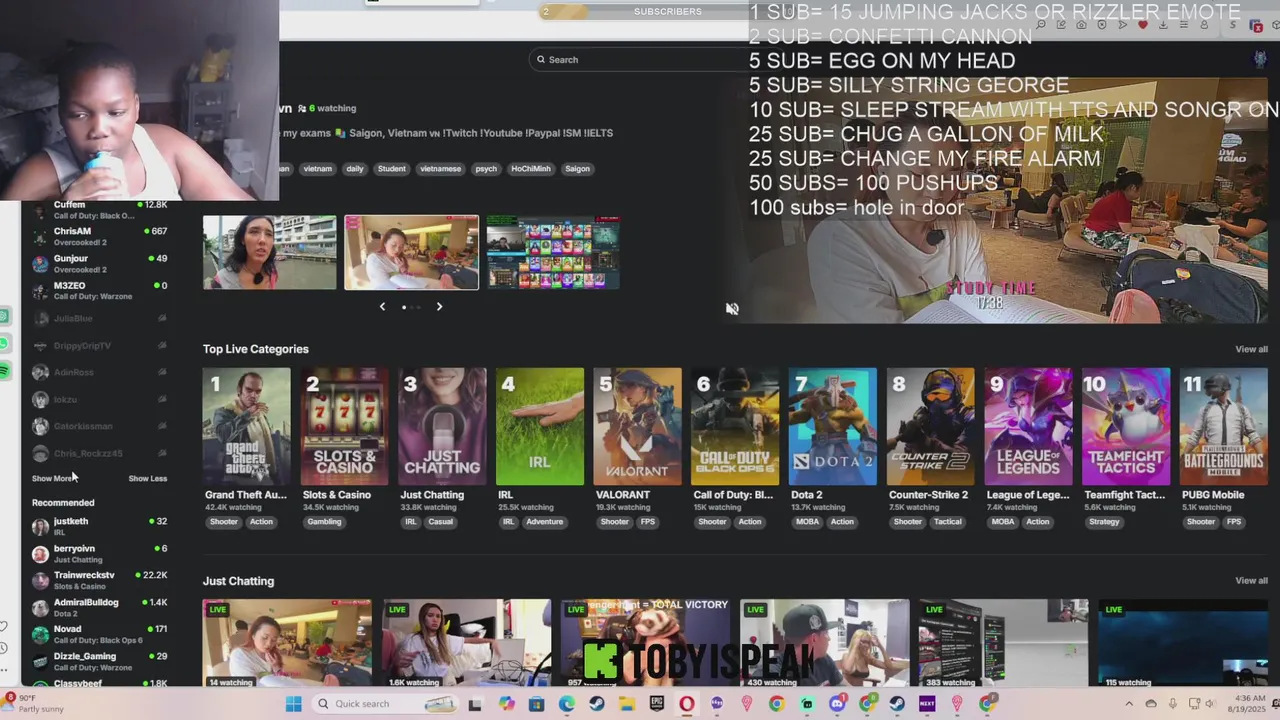Open ChrisAM's channel playing Overcooked! 2

[100, 236]
